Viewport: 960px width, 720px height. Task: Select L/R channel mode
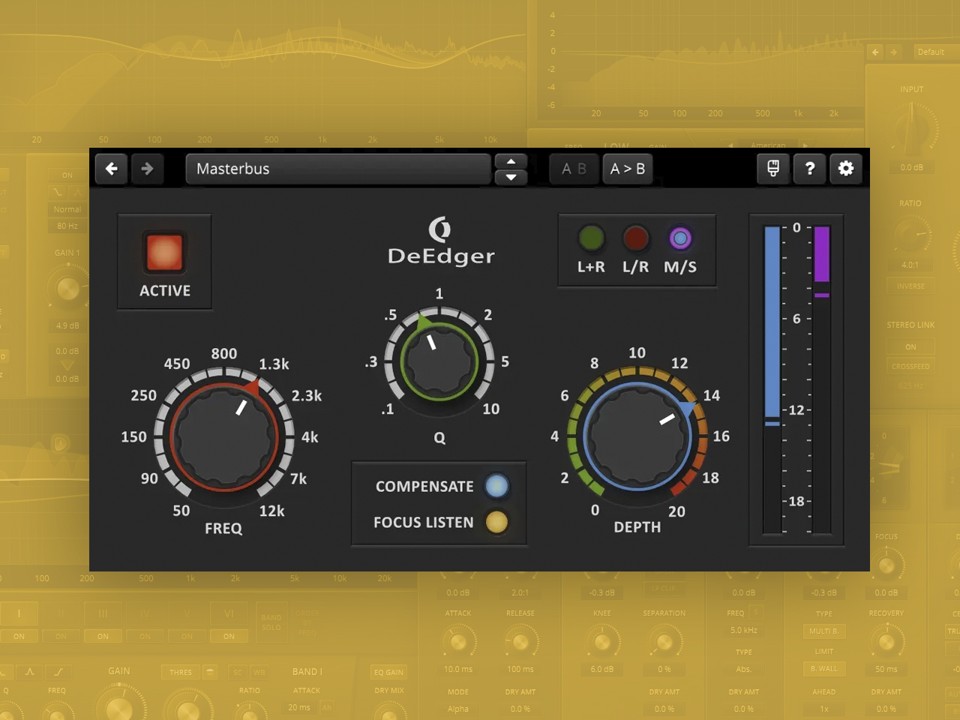point(636,239)
